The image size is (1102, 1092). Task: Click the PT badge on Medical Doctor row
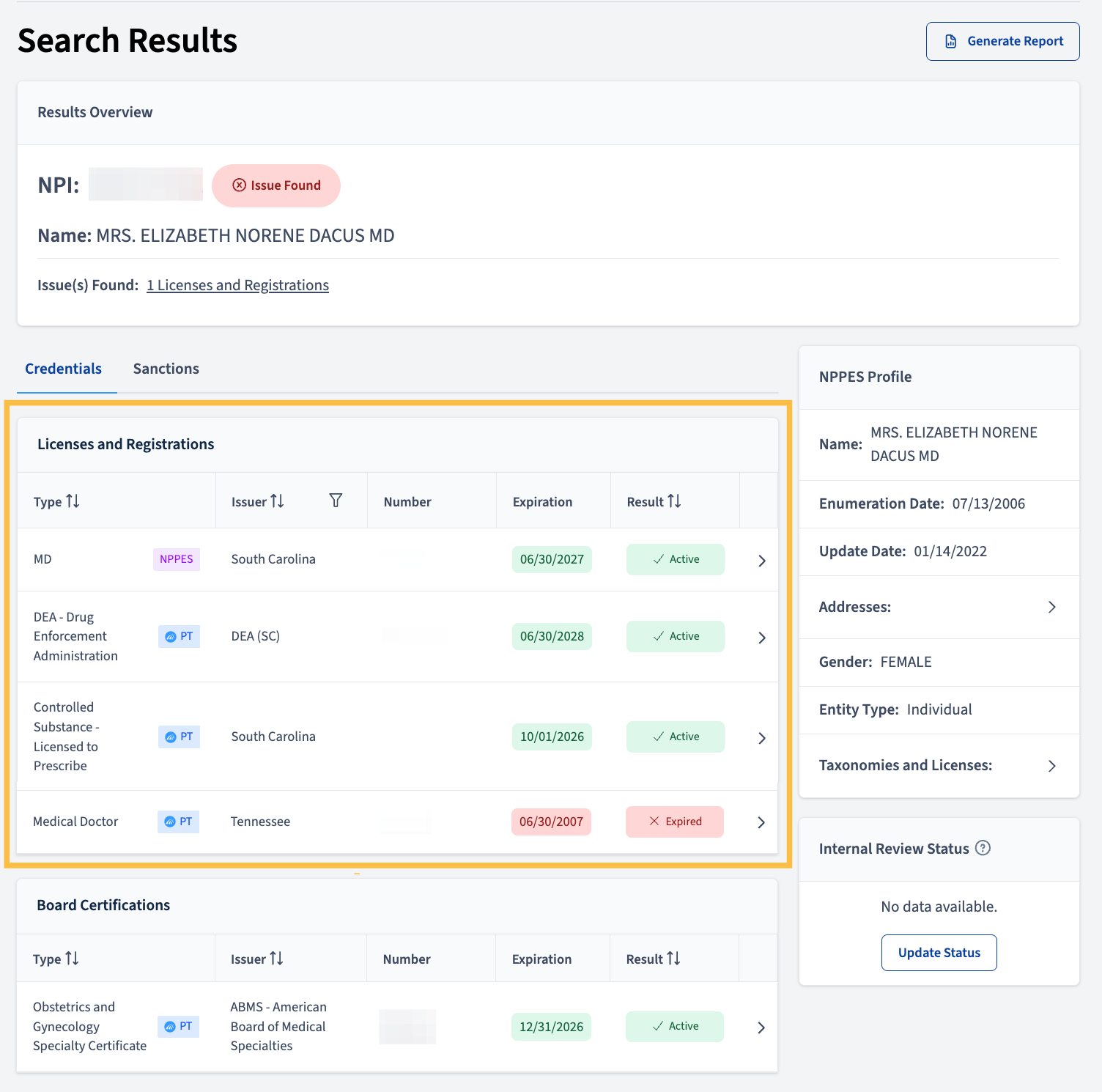pos(178,822)
